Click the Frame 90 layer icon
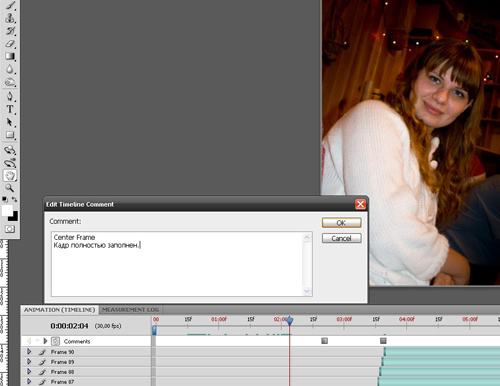This screenshot has height=386, width=500. 42,352
